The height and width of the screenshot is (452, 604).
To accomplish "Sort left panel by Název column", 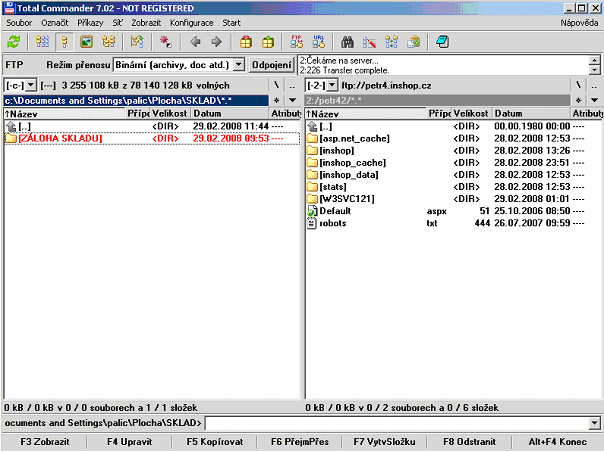I will [65, 114].
